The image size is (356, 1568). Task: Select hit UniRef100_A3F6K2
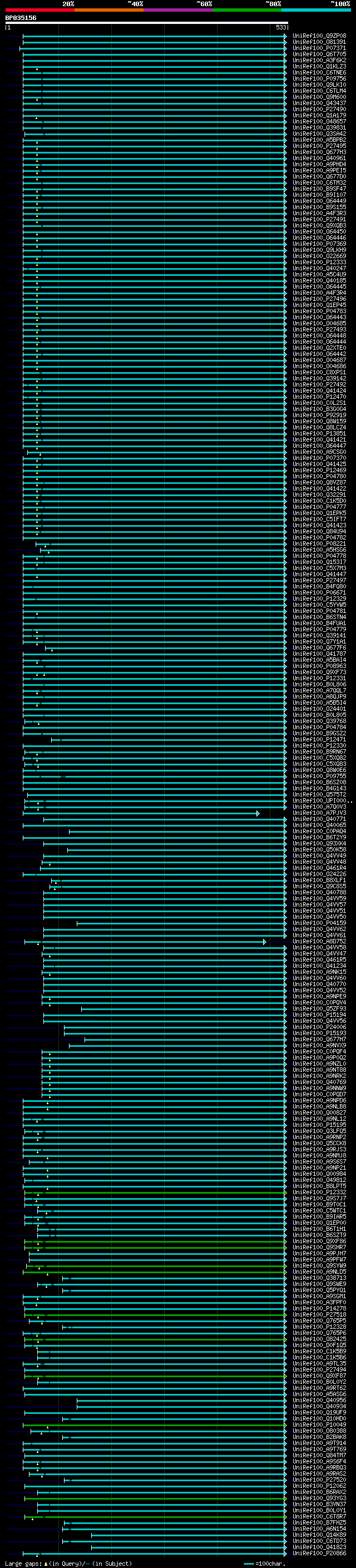[319, 60]
